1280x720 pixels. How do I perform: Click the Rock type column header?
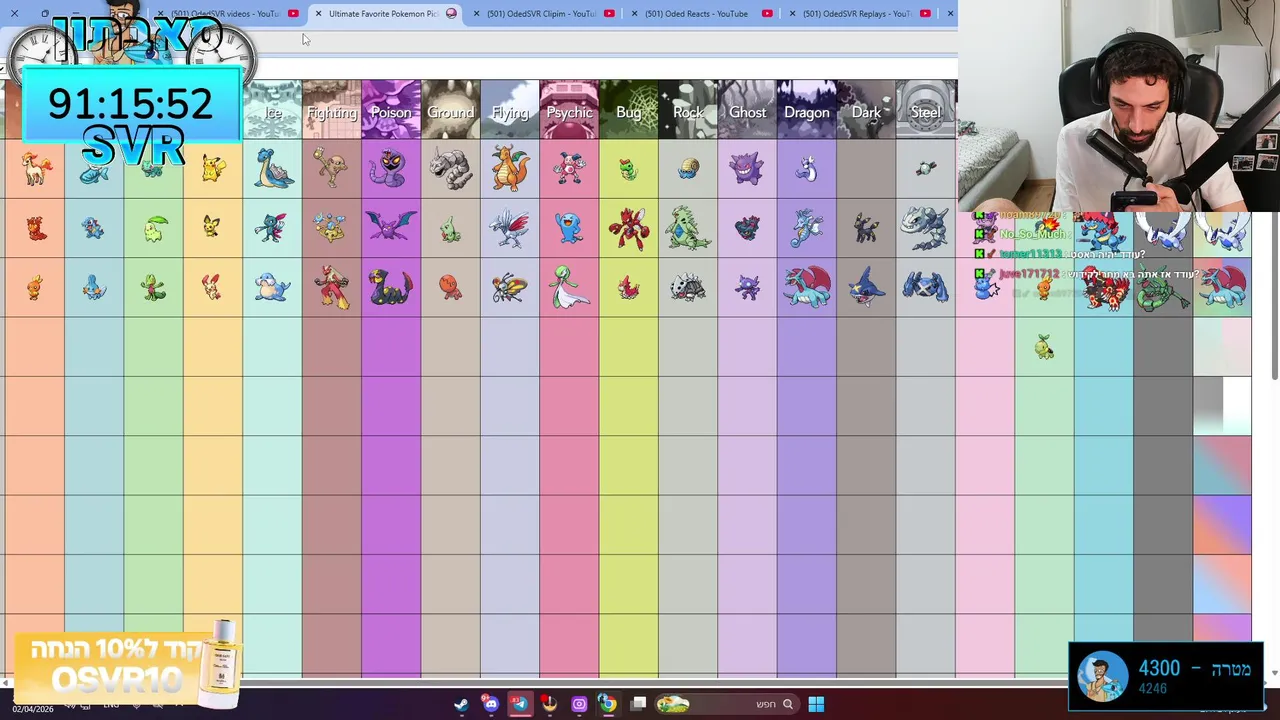(688, 109)
